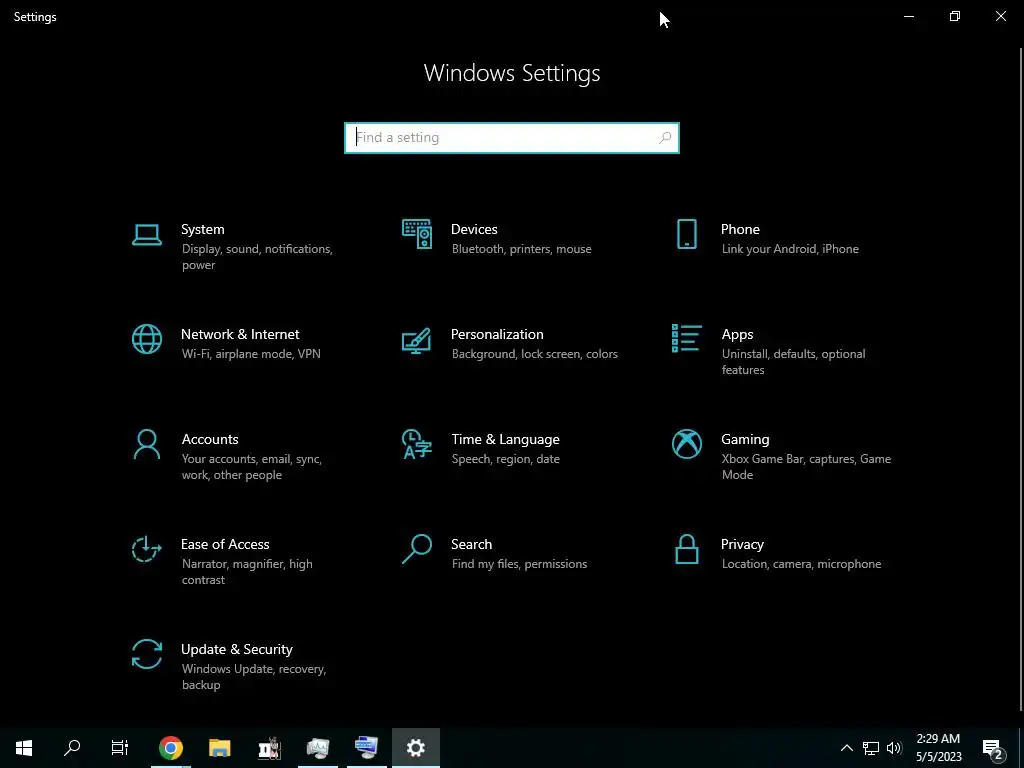The height and width of the screenshot is (768, 1024).
Task: Open Task View on the taskbar
Action: [120, 748]
